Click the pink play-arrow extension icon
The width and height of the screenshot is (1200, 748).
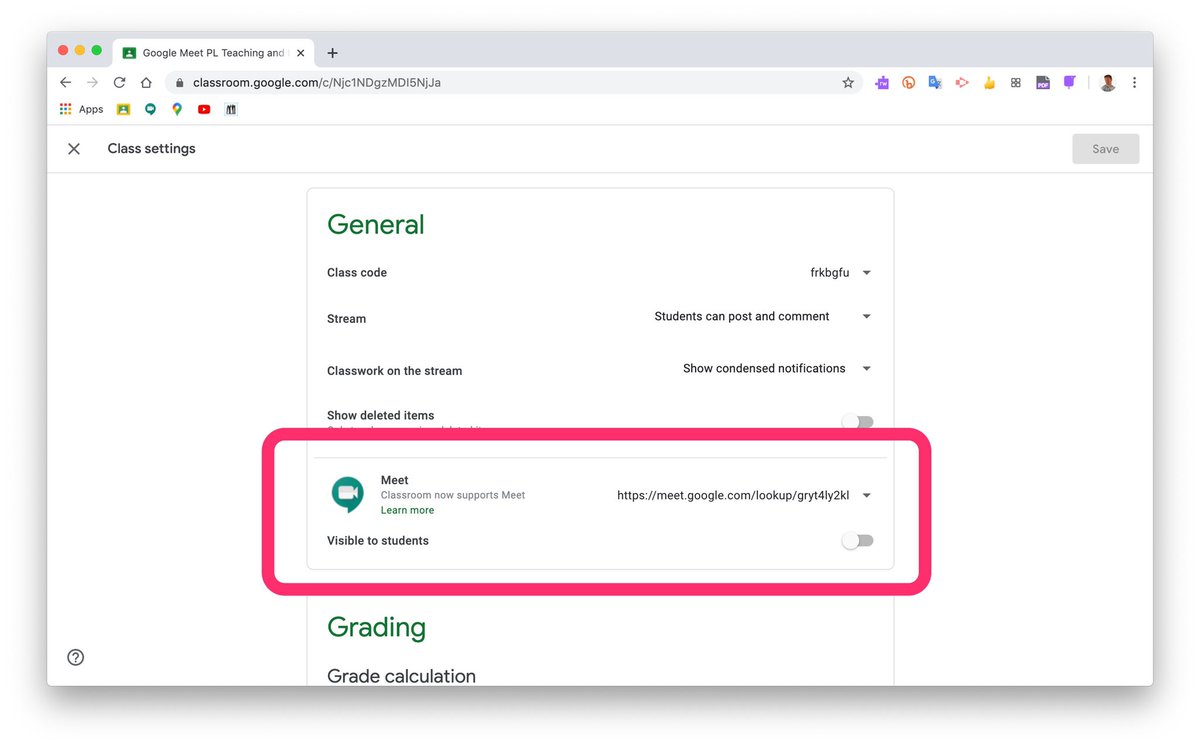962,83
